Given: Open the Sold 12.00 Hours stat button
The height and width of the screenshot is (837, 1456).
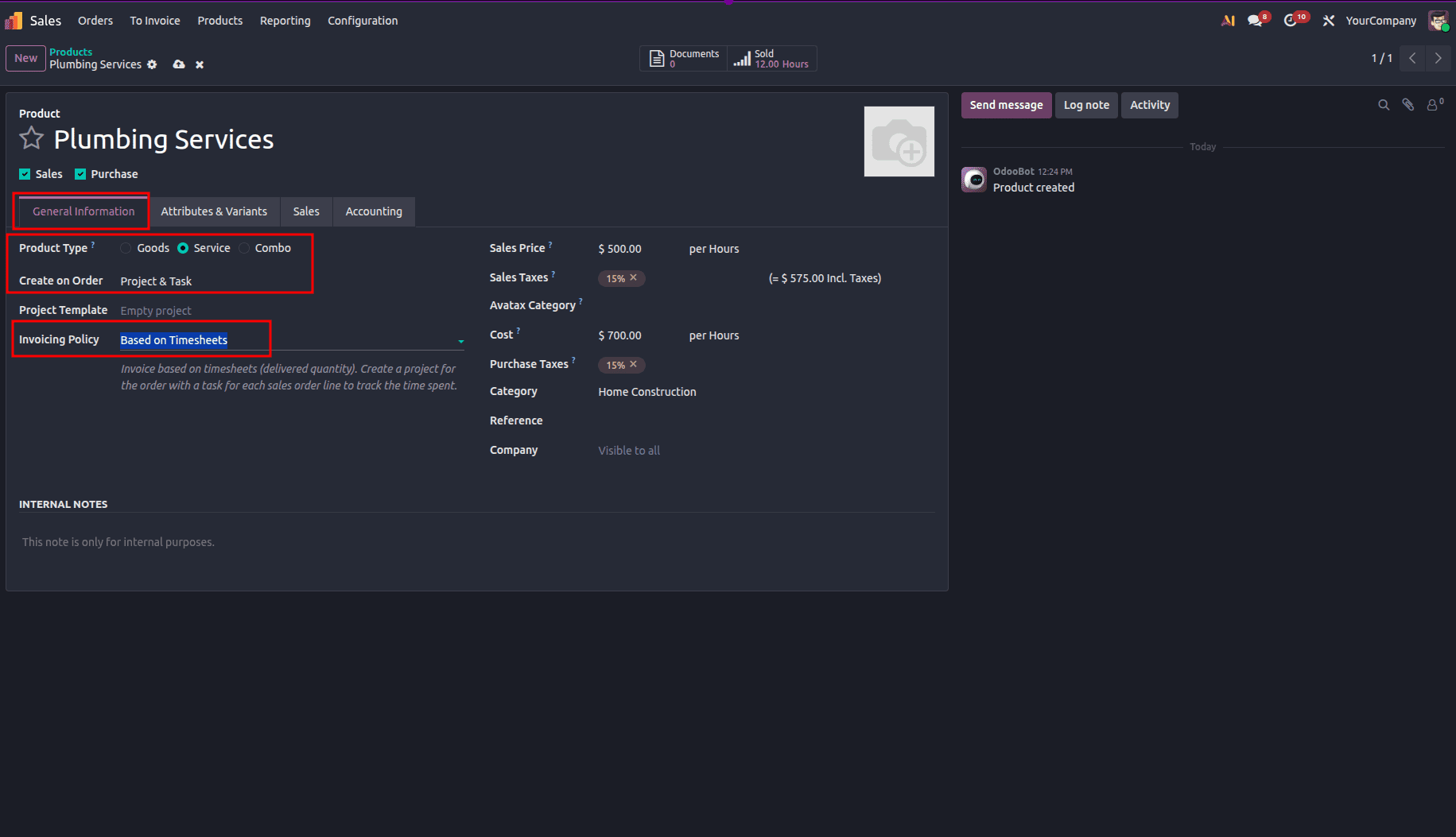Looking at the screenshot, I should [771, 59].
